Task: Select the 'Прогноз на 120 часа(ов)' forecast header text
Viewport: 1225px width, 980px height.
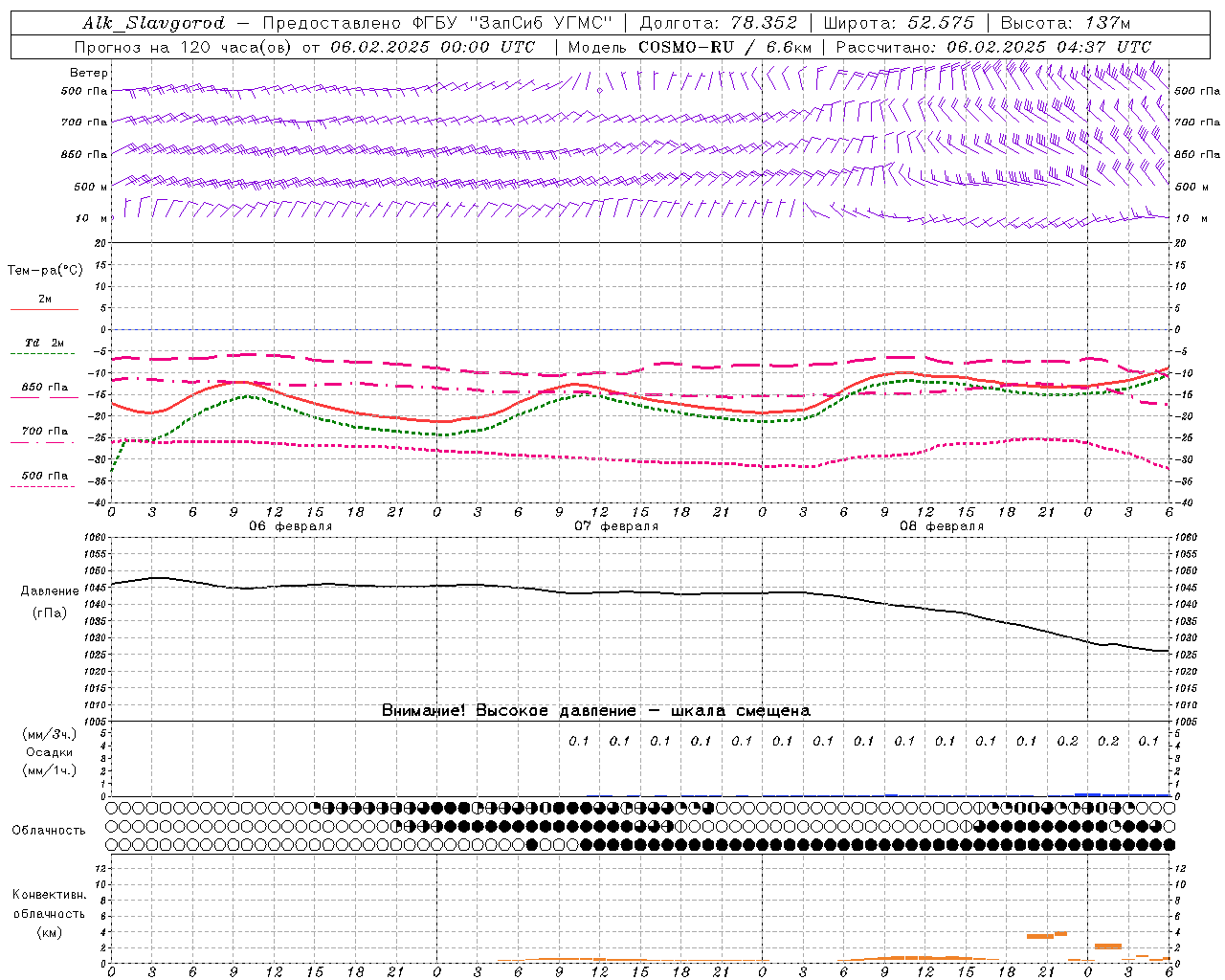Action: 184,47
